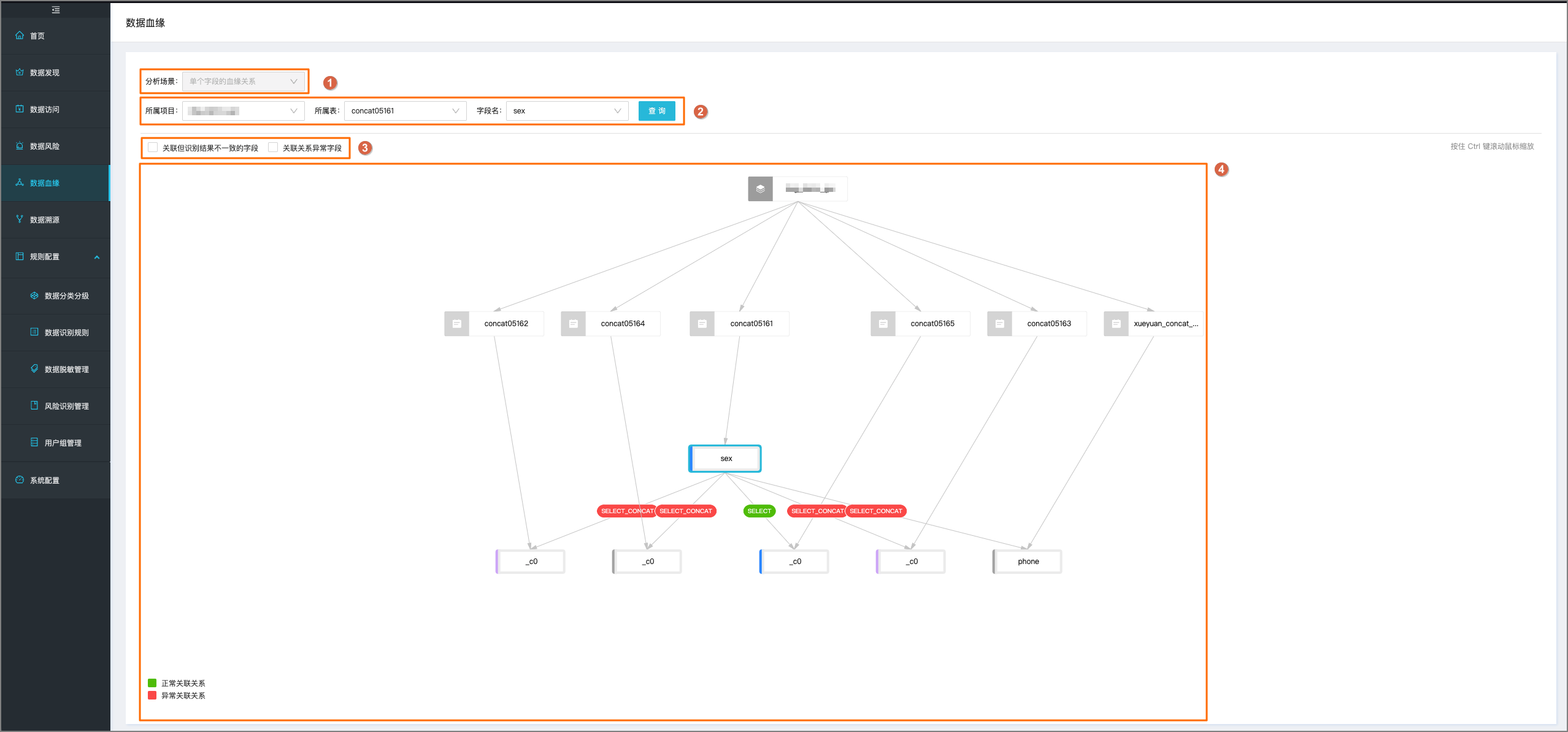Viewport: 1568px width, 732px height.
Task: Open the 字段名 dropdown showing sex
Action: [x=567, y=111]
